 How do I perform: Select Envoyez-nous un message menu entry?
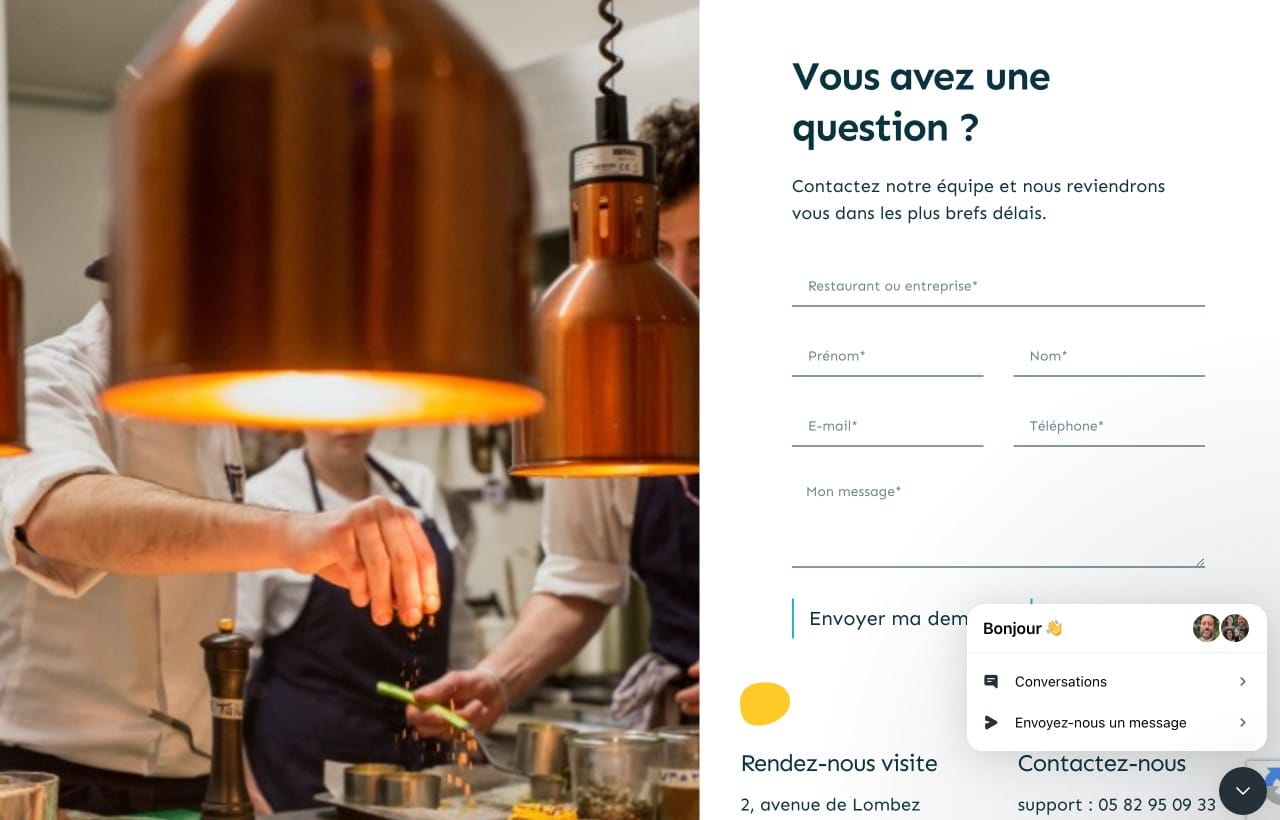click(x=1116, y=722)
